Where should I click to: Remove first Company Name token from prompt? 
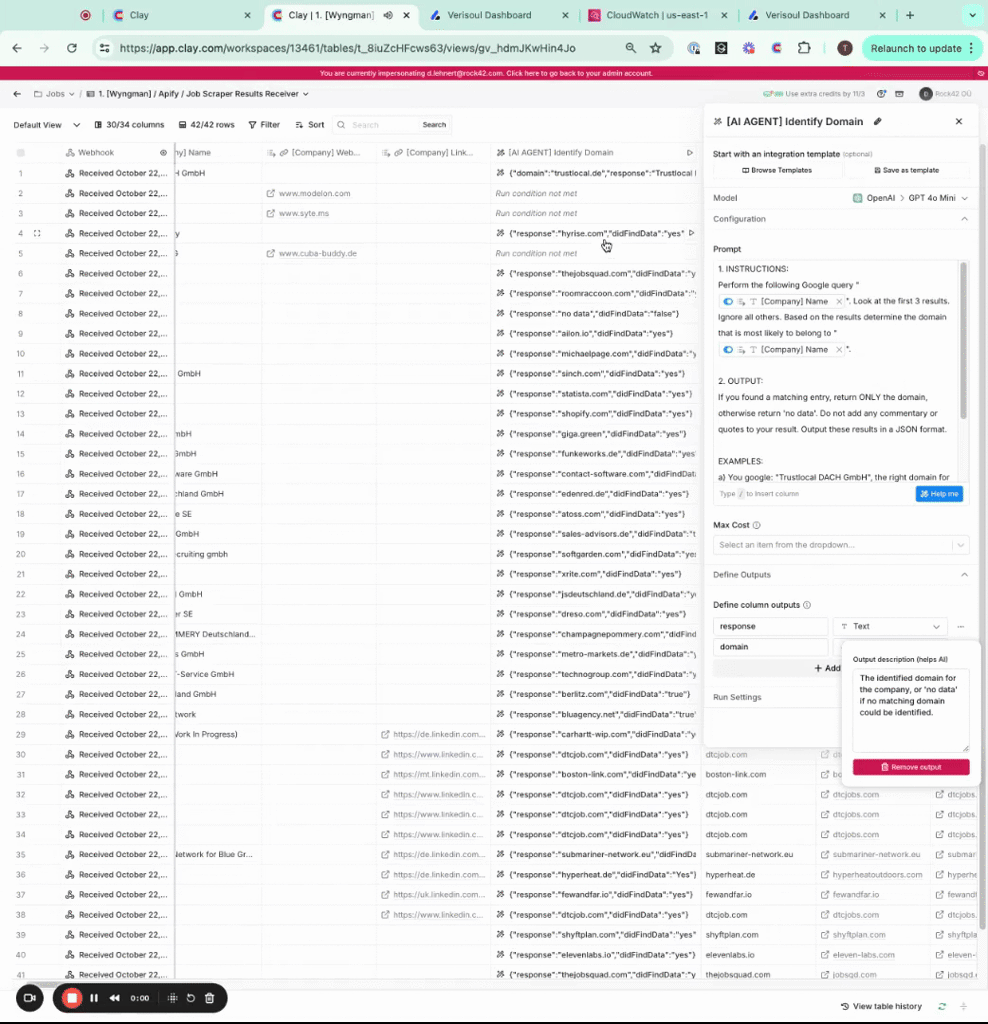tap(839, 301)
